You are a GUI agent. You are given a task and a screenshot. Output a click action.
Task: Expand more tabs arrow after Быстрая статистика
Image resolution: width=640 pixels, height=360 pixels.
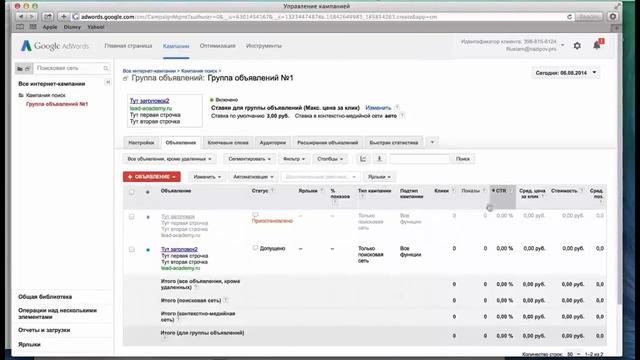(432, 142)
